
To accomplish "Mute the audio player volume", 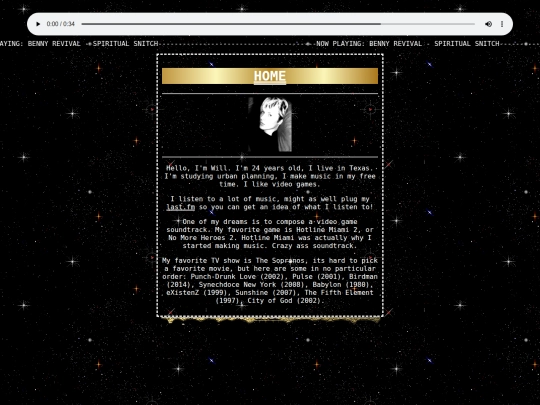I will pyautogui.click(x=488, y=24).
